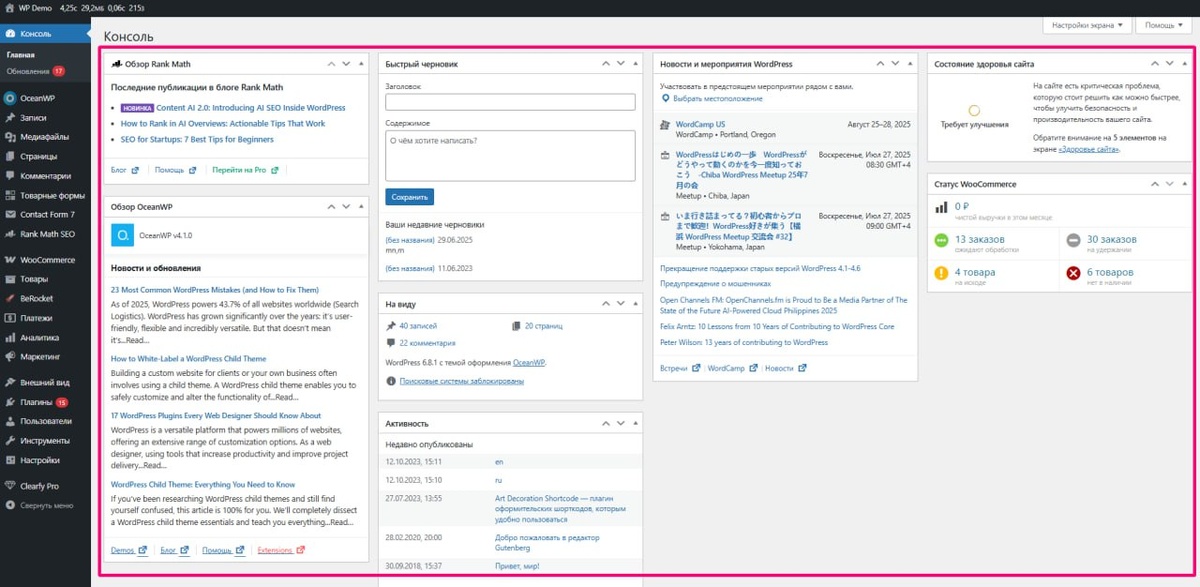Open the BeRocket sidebar icon
This screenshot has height=587, width=1200.
point(10,299)
